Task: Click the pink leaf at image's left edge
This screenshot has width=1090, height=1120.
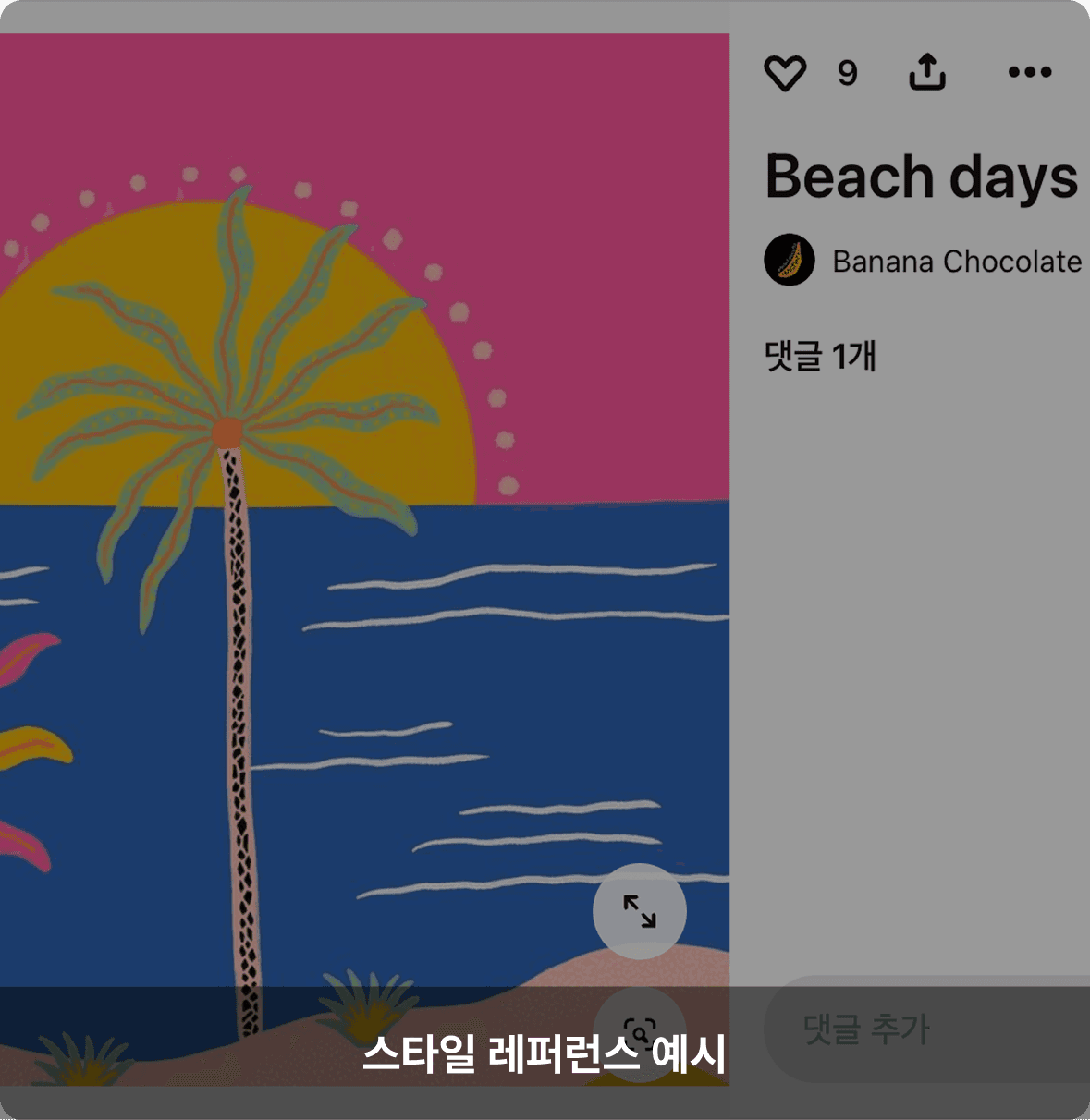Action: 26,657
